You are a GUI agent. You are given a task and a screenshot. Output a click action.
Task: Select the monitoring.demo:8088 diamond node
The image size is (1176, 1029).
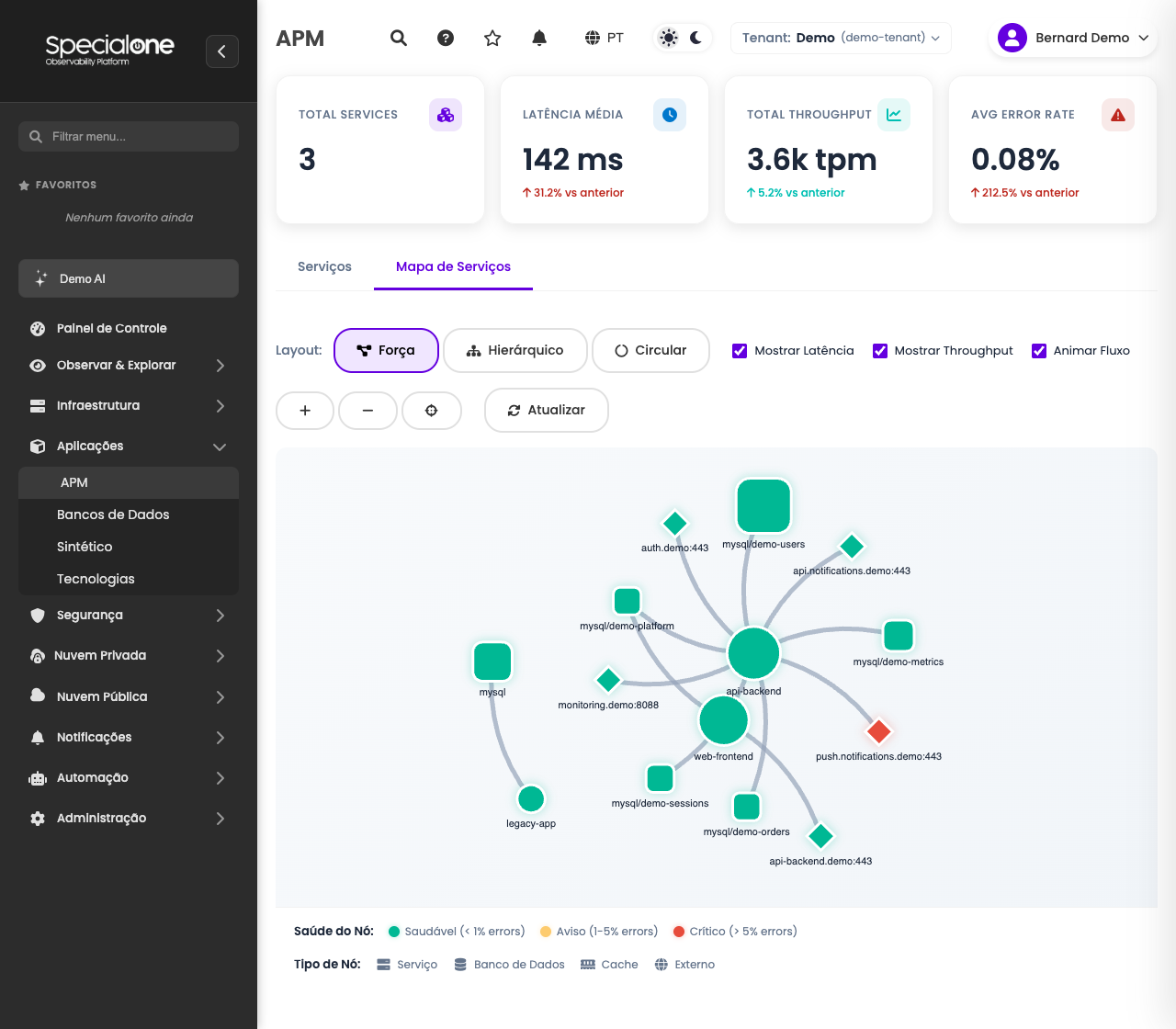(608, 680)
